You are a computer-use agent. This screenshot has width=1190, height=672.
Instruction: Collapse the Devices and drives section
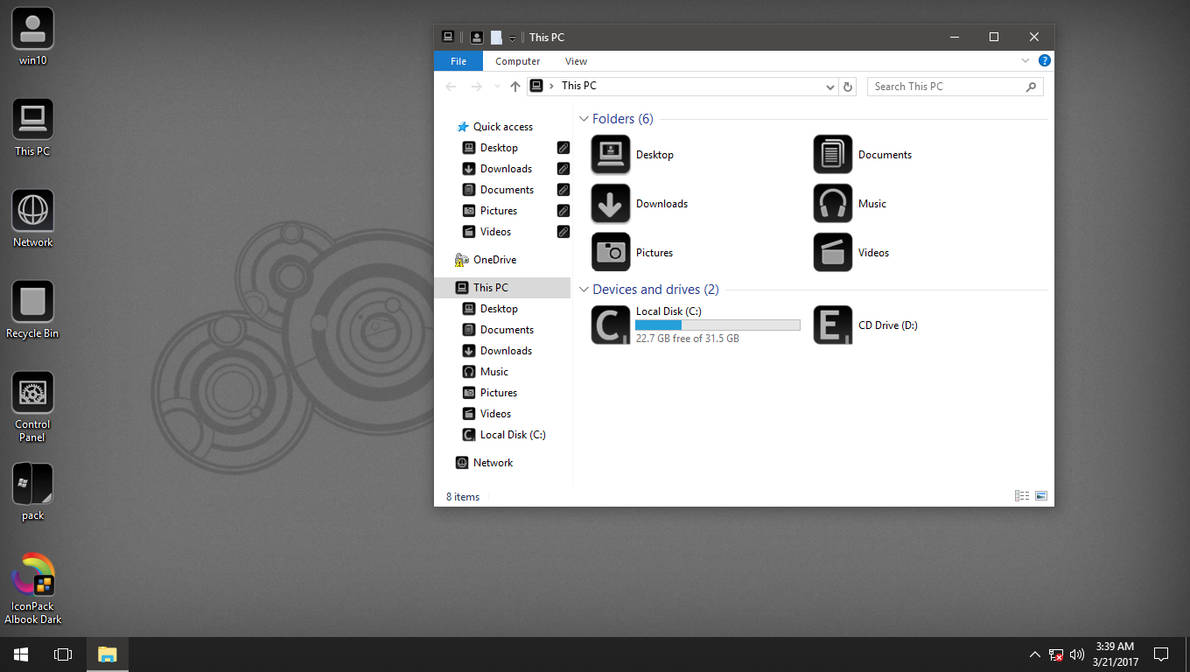[x=583, y=289]
